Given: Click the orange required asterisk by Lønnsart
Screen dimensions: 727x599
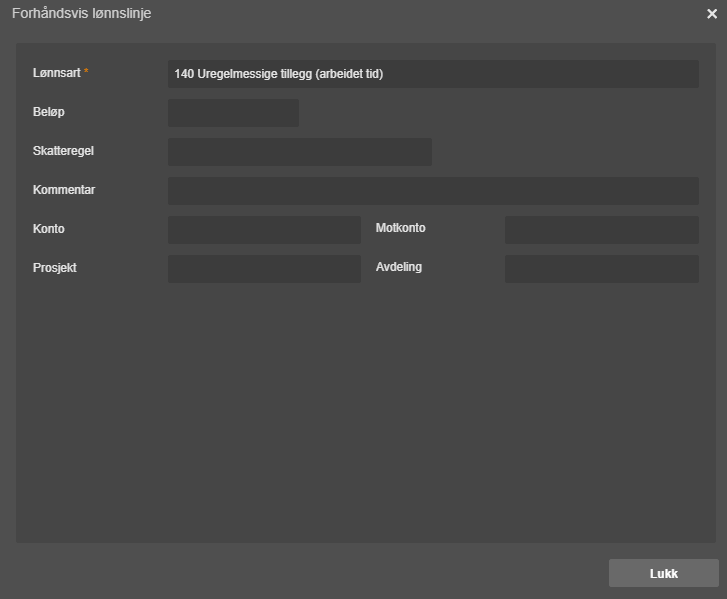Looking at the screenshot, I should click(86, 71).
